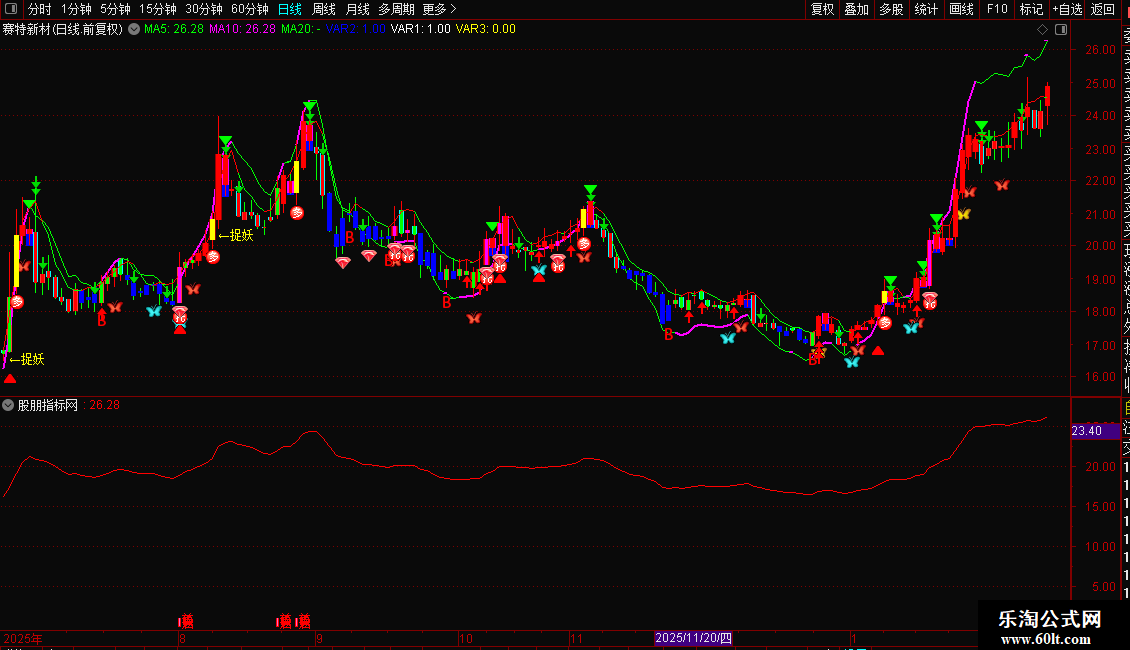Toggle 复权 price adjustment
The height and width of the screenshot is (650, 1130).
click(822, 9)
